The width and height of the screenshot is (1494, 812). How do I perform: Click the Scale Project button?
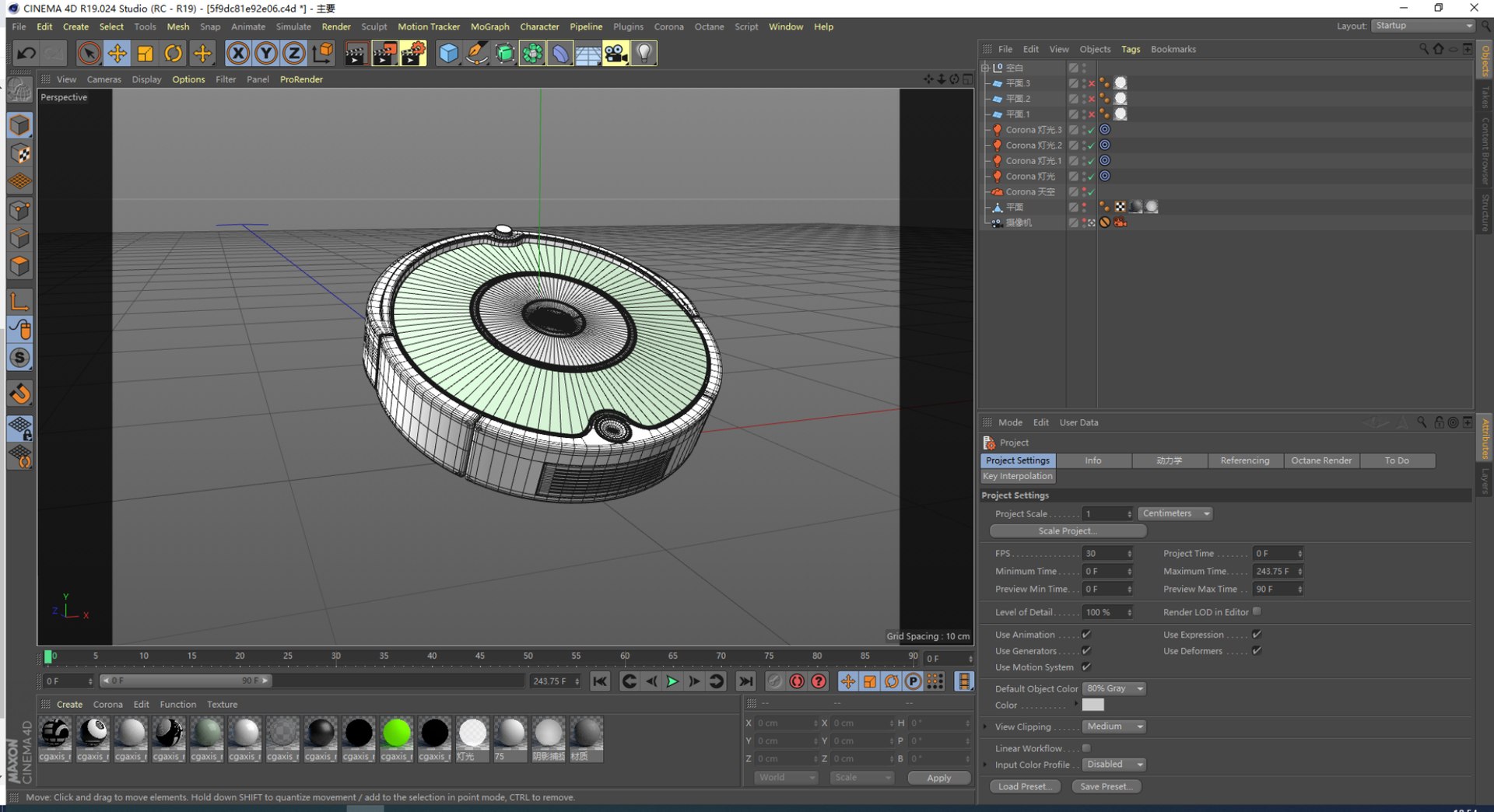tap(1068, 531)
